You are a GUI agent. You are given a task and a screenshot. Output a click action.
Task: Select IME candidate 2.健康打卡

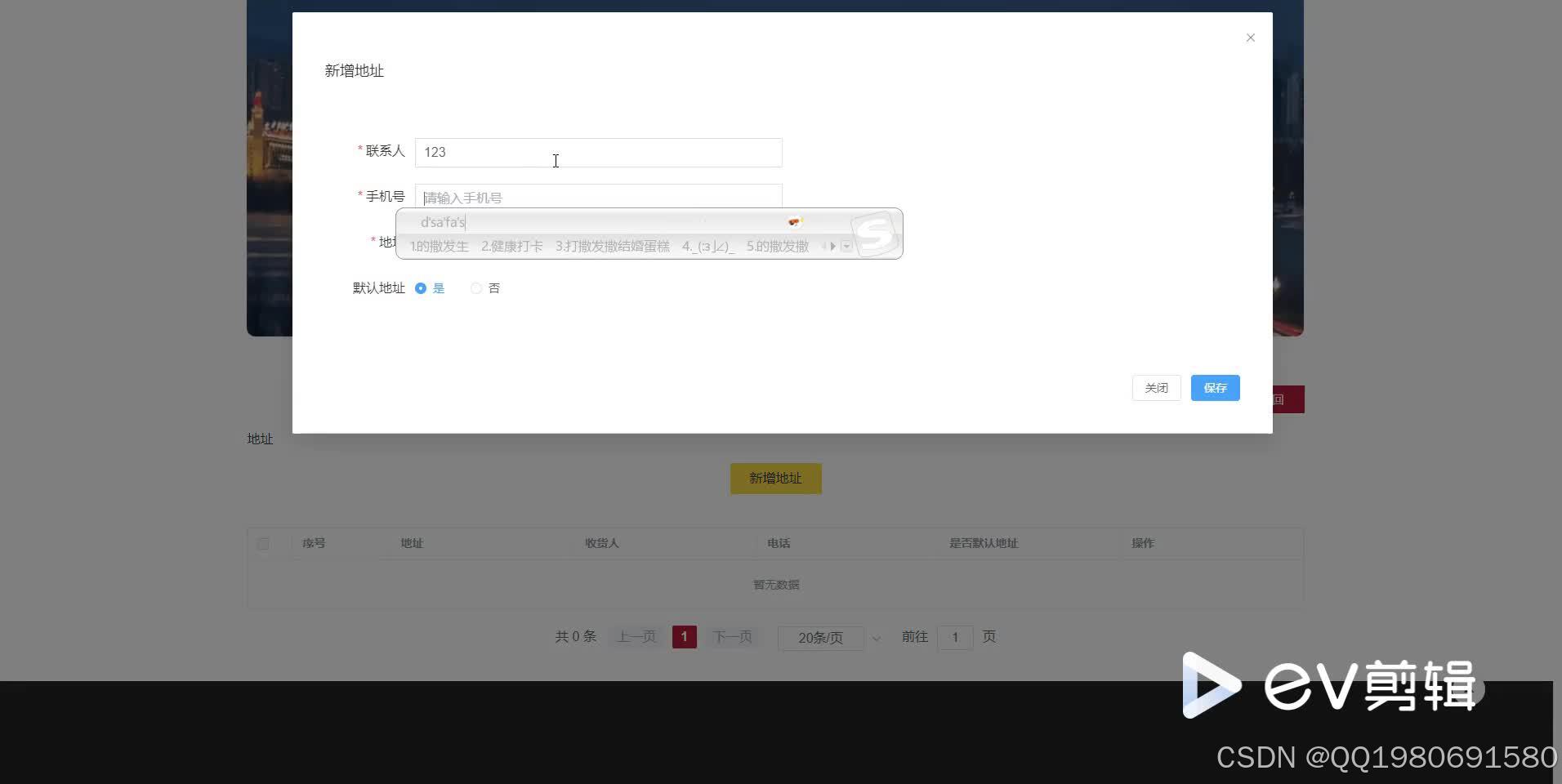[x=511, y=246]
